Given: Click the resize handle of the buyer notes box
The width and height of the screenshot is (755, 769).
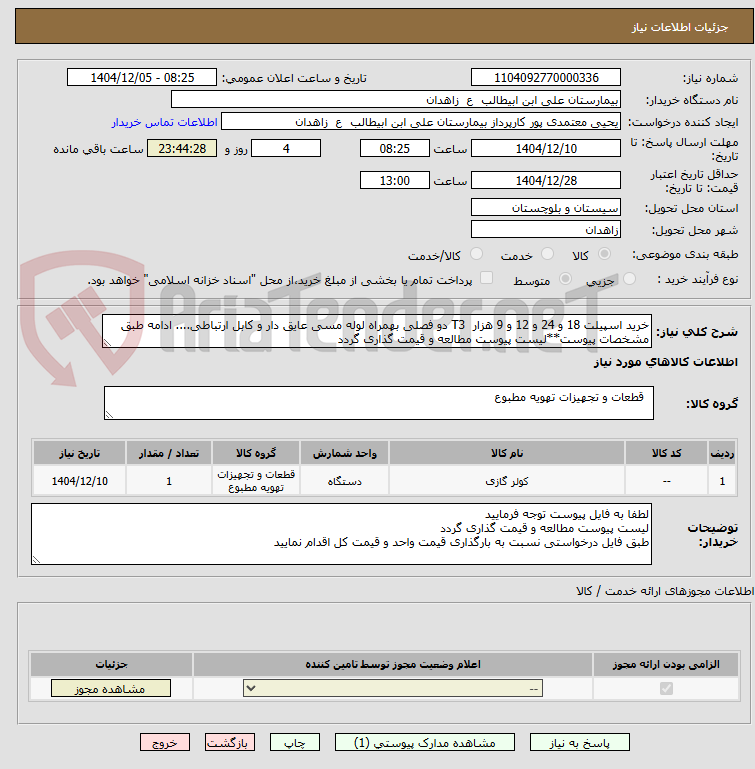Looking at the screenshot, I should 36,560.
